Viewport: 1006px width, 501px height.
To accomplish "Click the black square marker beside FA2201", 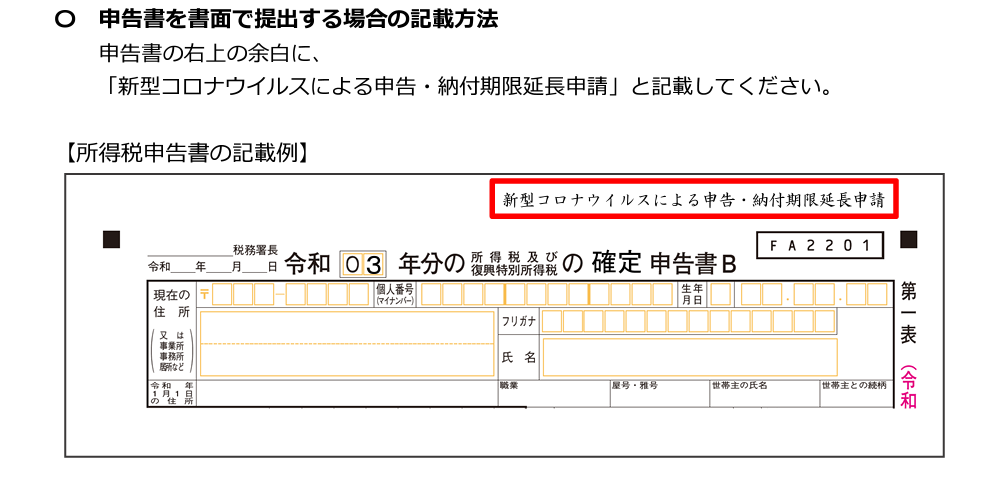I will (908, 239).
